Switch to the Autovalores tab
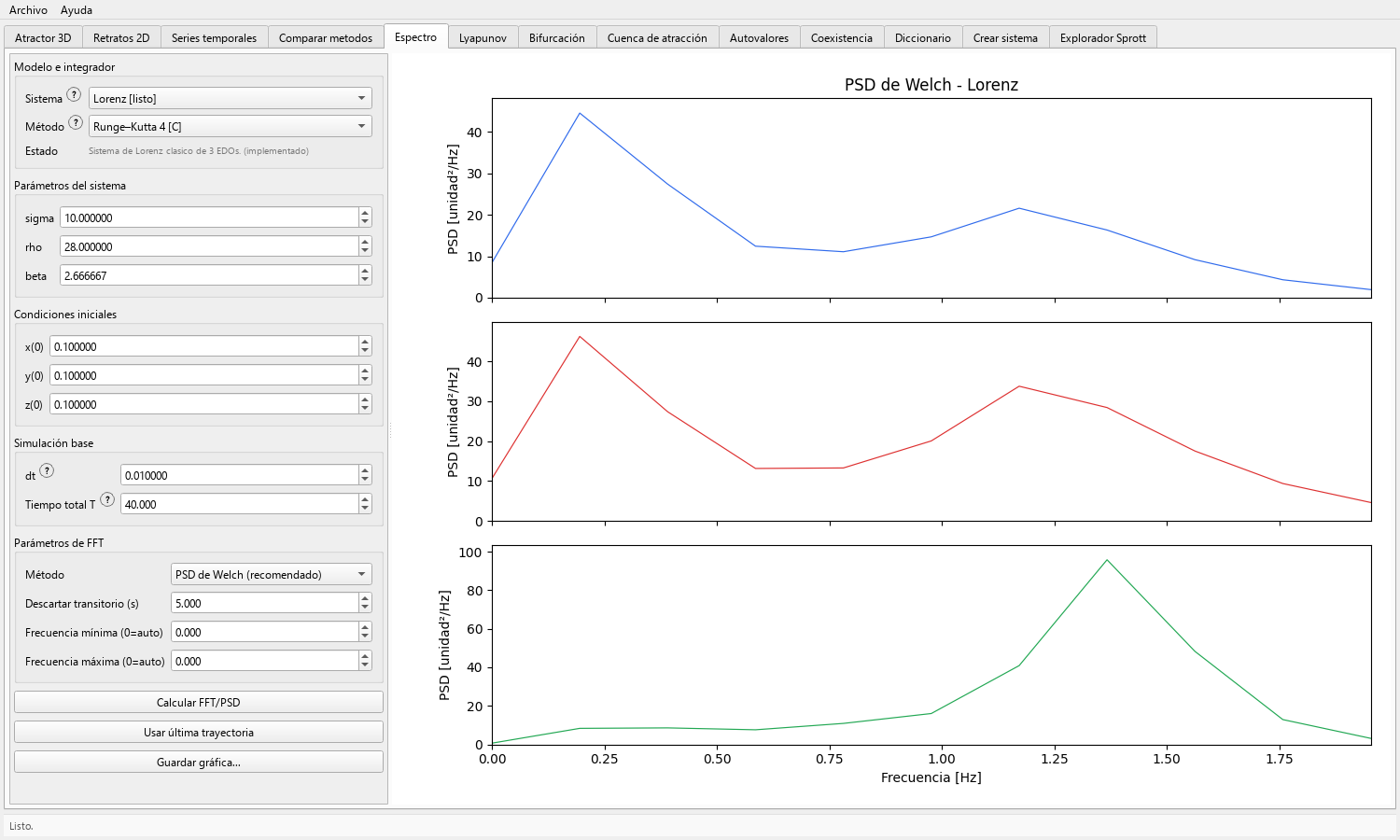Screen dimensions: 1400x840 [x=759, y=38]
